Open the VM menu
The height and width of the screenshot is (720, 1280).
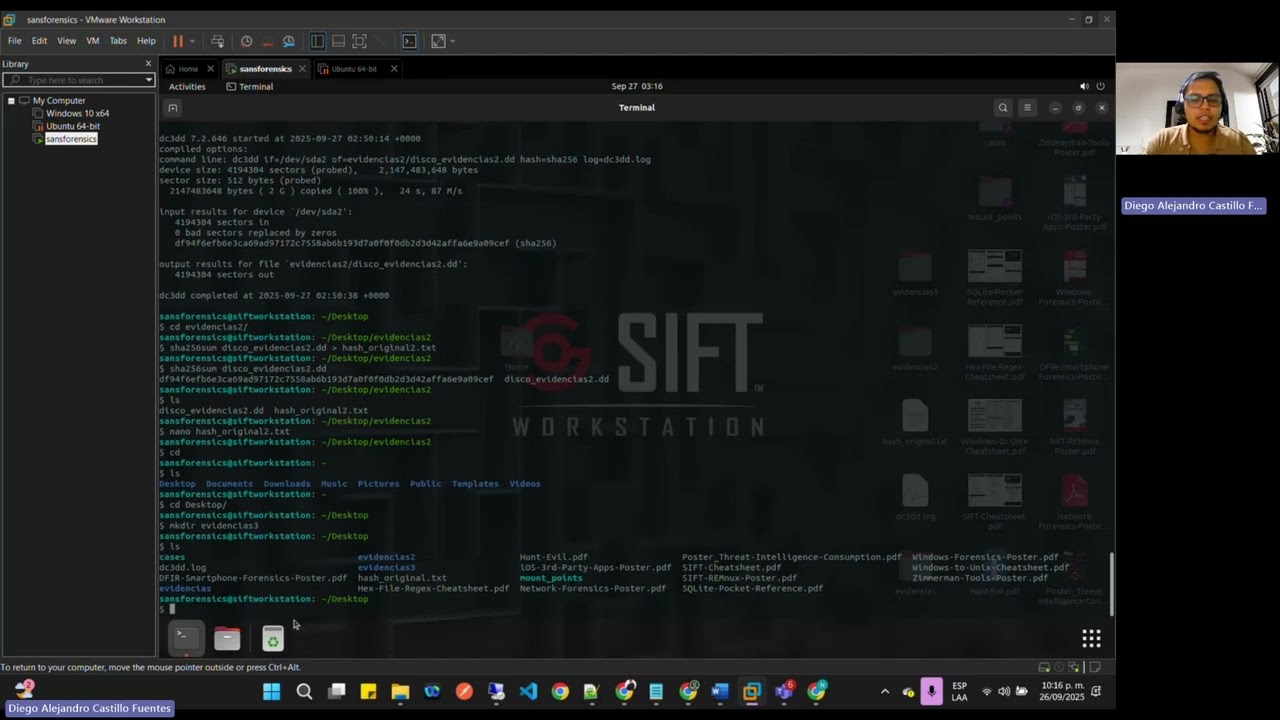pyautogui.click(x=92, y=41)
